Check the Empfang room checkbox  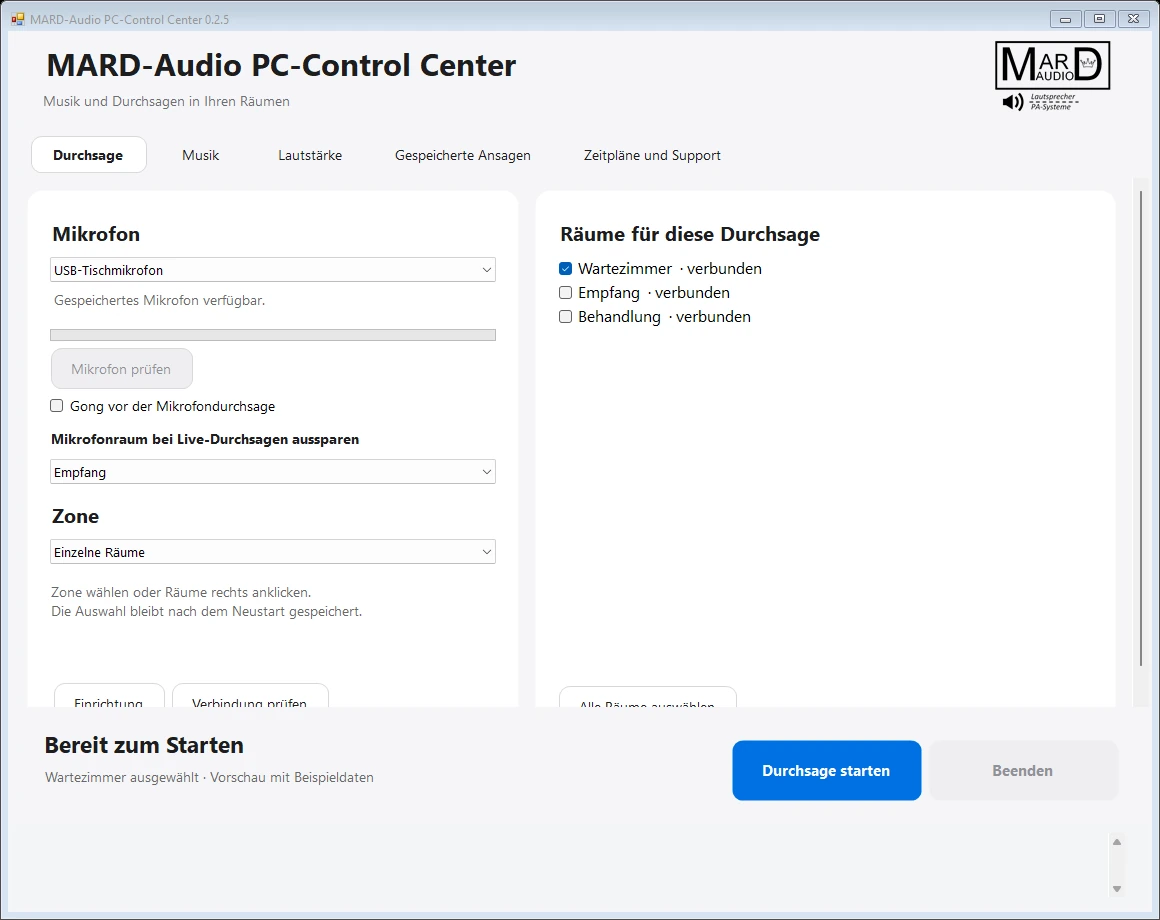tap(566, 292)
